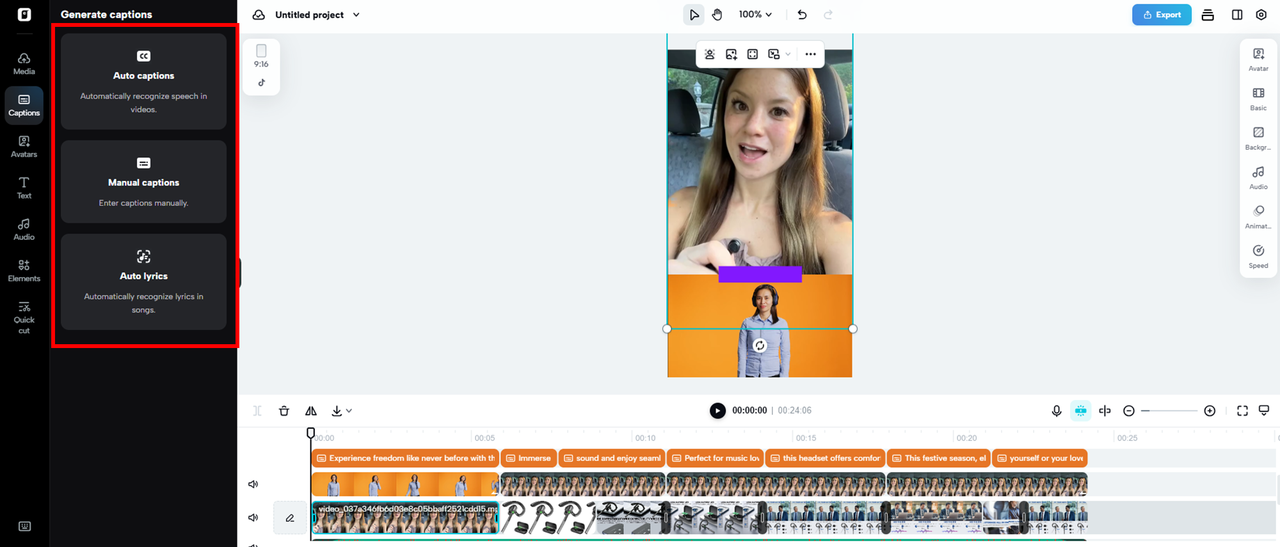Image resolution: width=1280 pixels, height=547 pixels.
Task: Open the Elements sidebar tab
Action: point(24,270)
